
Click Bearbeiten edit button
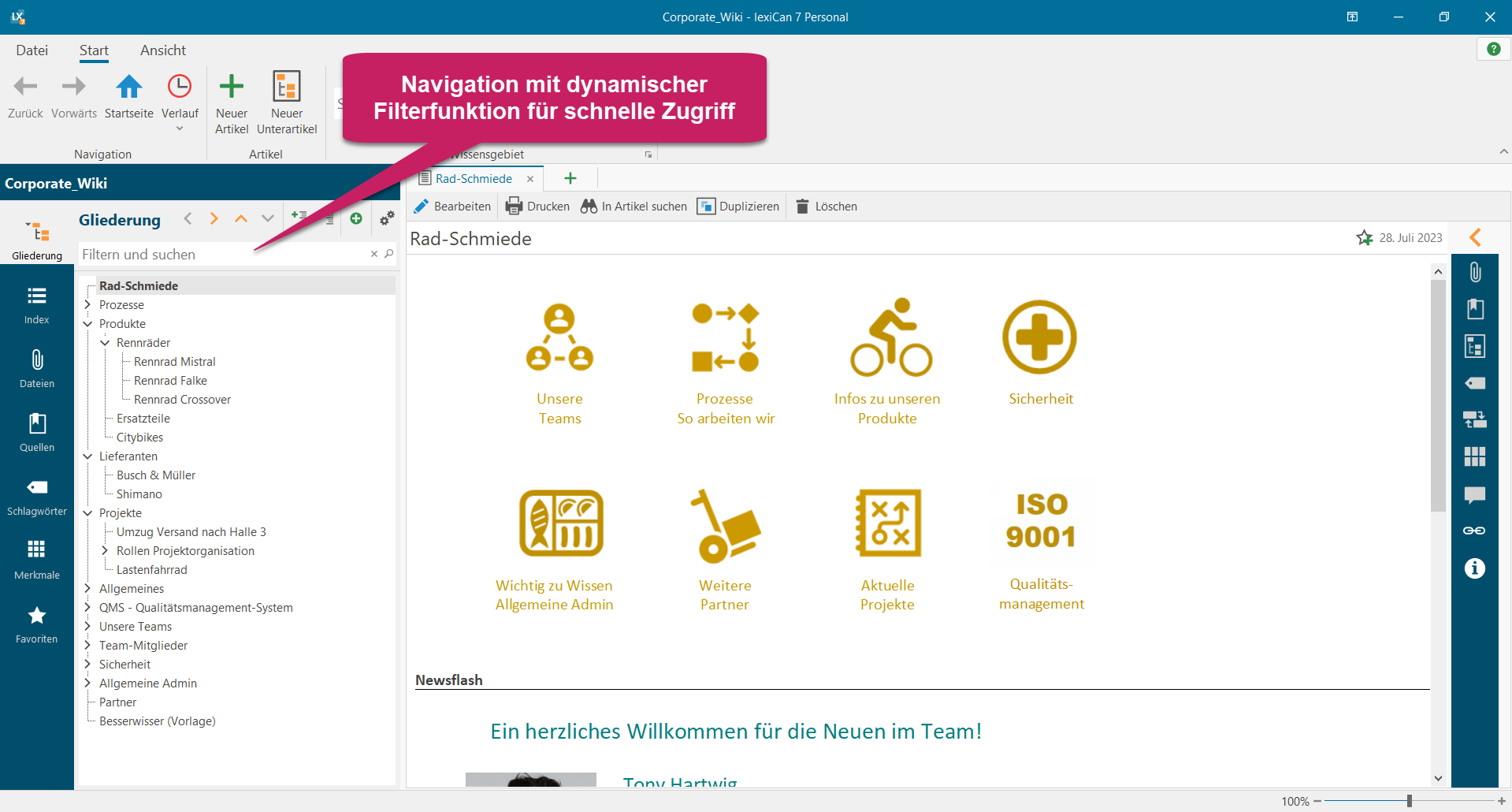(x=452, y=207)
